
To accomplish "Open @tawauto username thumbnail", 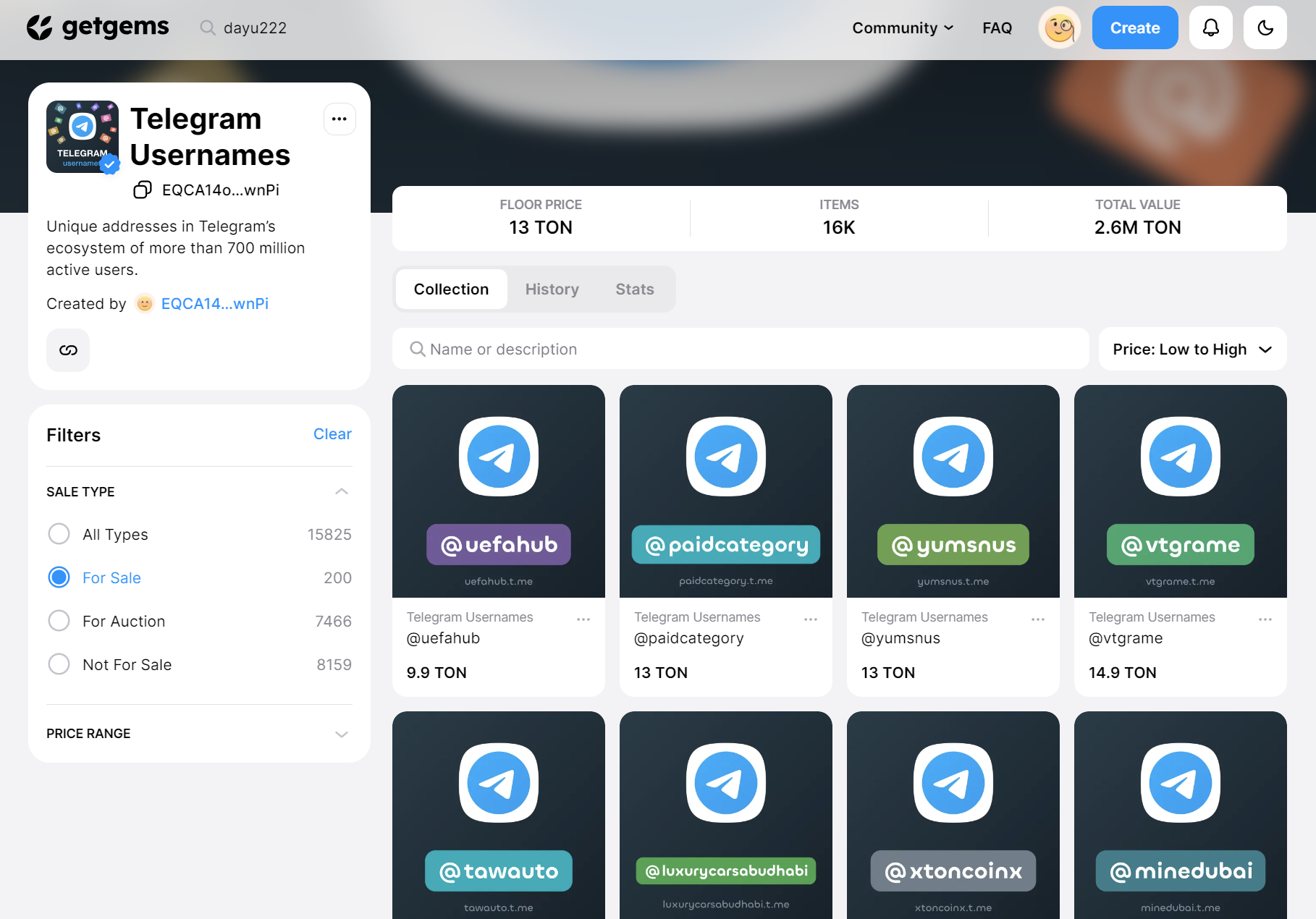I will 499,815.
